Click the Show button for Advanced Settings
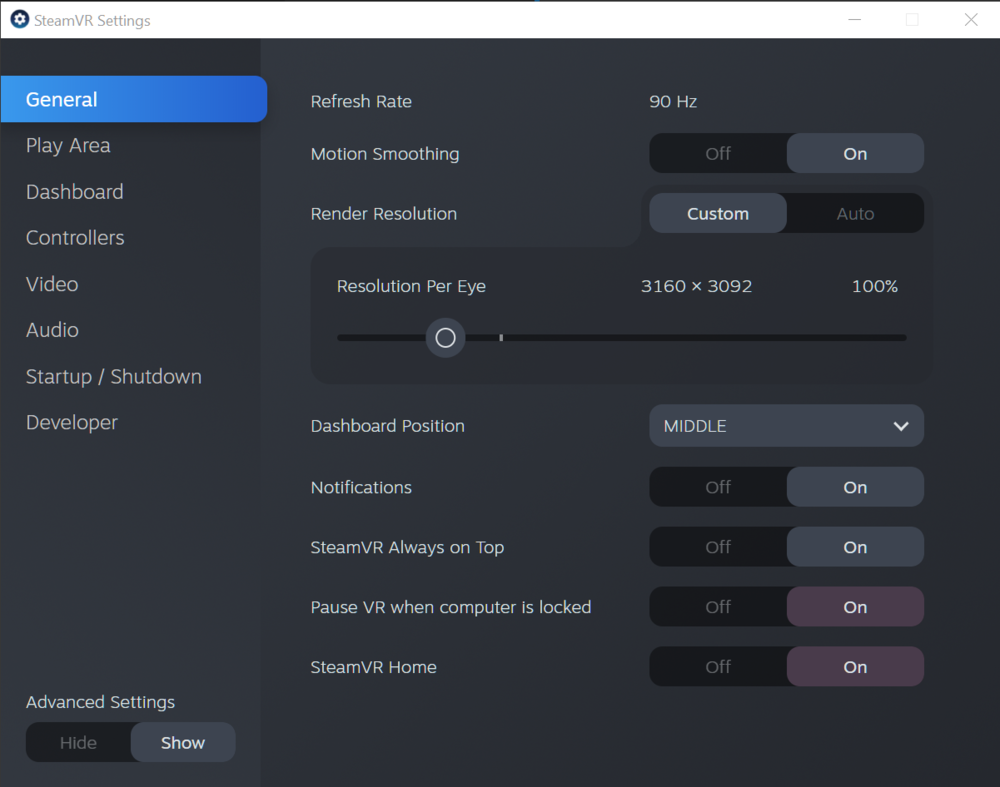Screen dimensions: 1000x787 coord(182,742)
